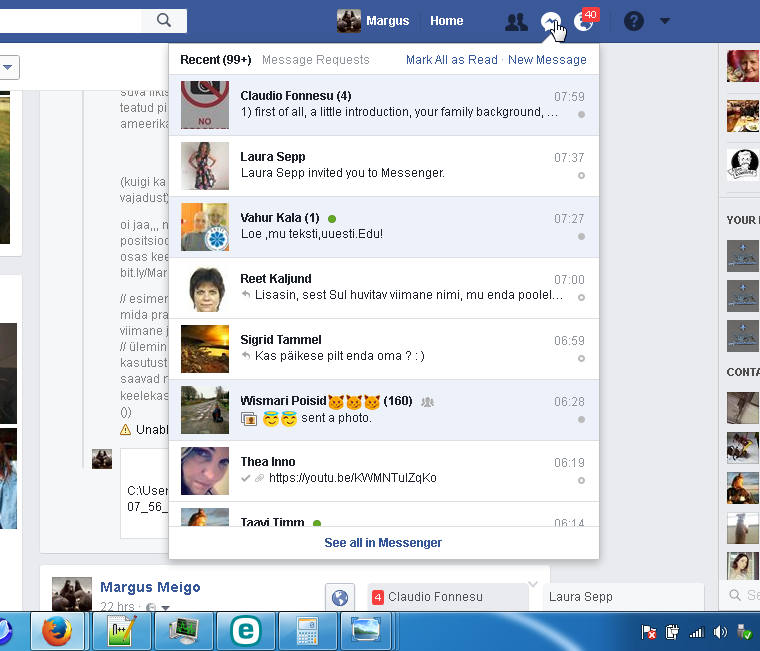Open Claudio Fonnesu chat tab at bottom

(x=448, y=597)
